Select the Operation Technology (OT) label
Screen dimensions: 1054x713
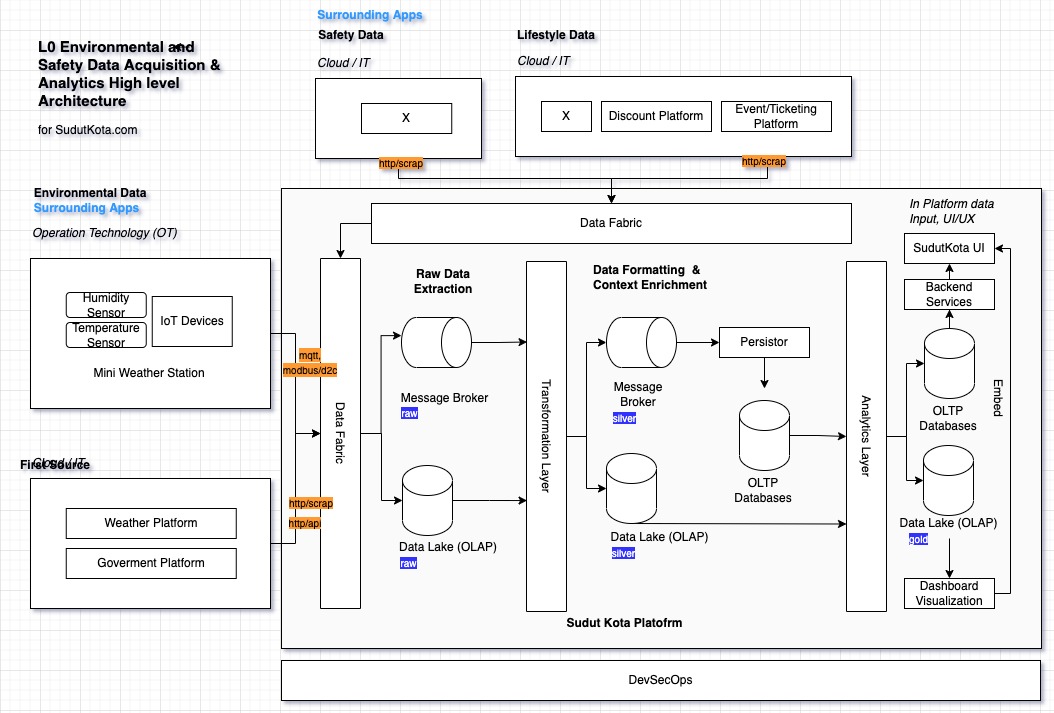point(105,233)
